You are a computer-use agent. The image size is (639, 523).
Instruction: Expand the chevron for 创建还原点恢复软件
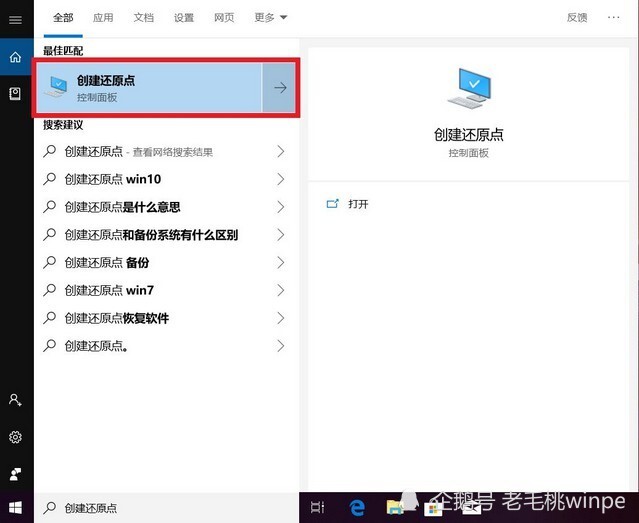pos(280,318)
